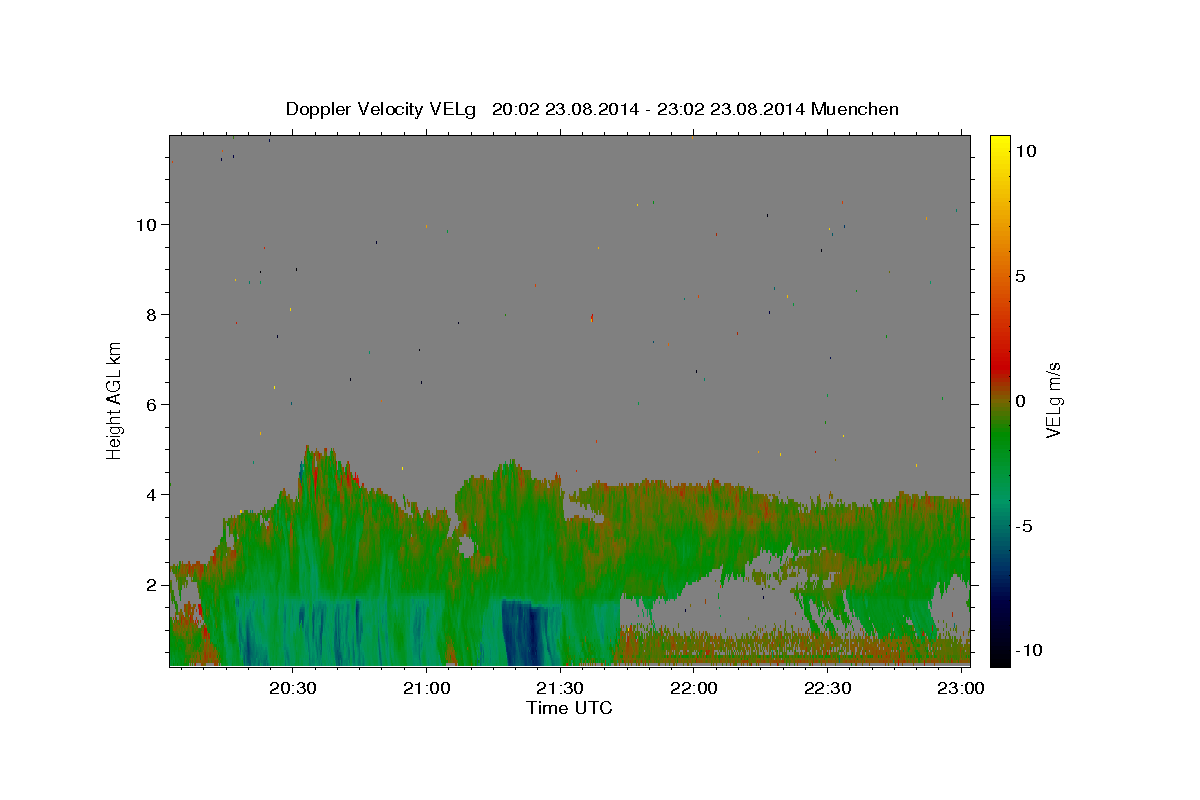Click the 21:00 time tick label
Viewport: 1200px width, 800px height.
point(426,688)
